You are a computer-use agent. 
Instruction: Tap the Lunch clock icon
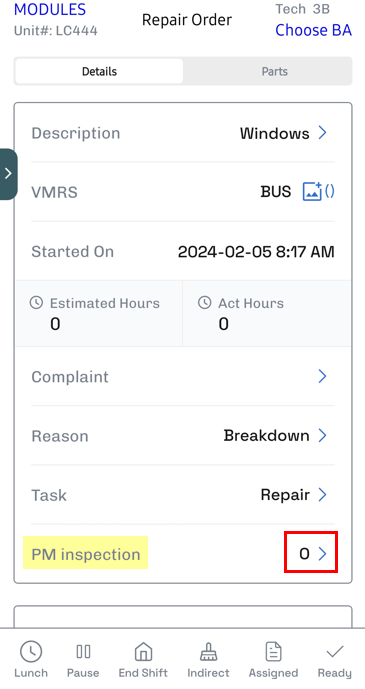coord(31,652)
